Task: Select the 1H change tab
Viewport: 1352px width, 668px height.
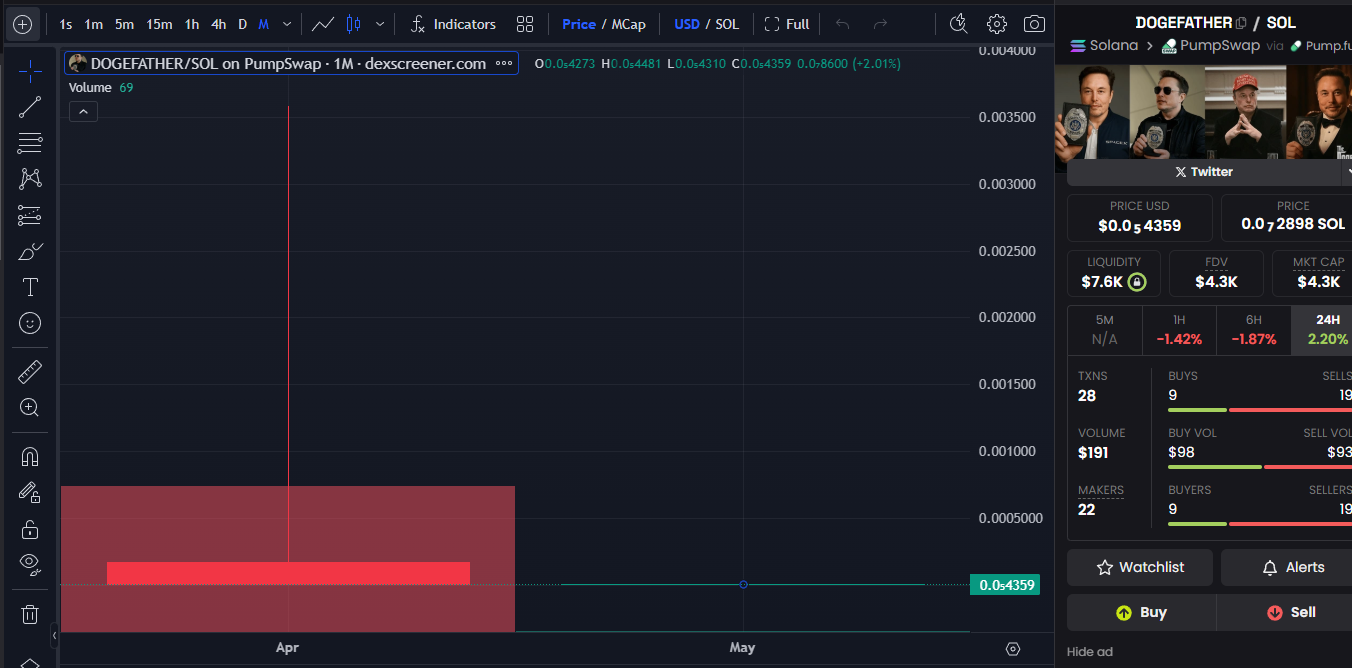Action: tap(1179, 330)
